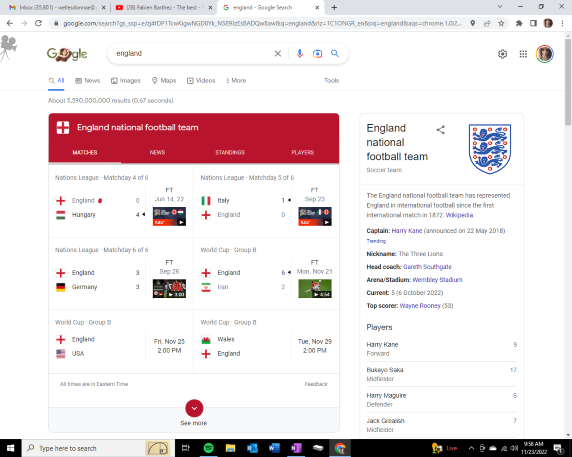Open the Chrome extensions puzzle icon
The width and height of the screenshot is (572, 457).
click(519, 23)
